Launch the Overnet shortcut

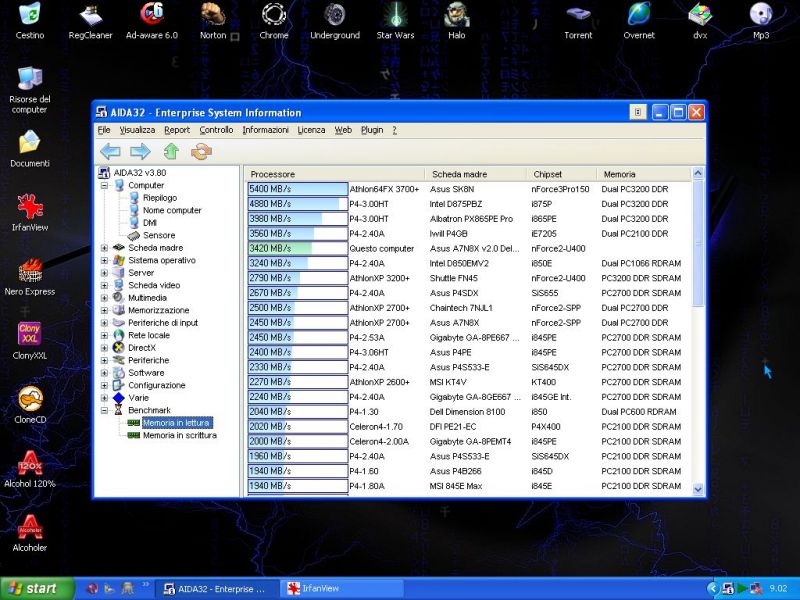point(639,21)
